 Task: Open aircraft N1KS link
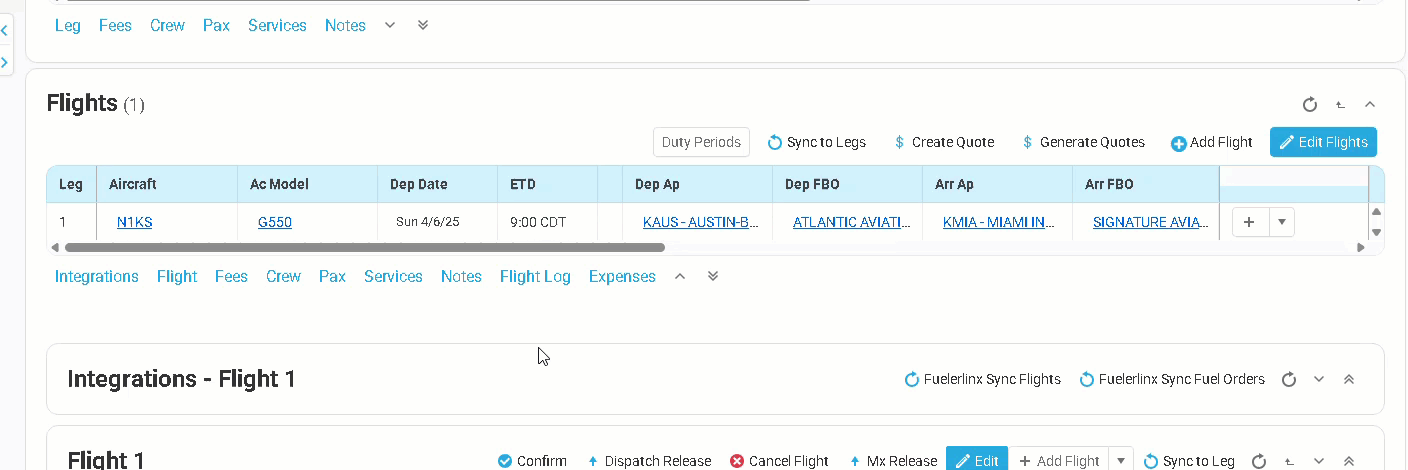[x=134, y=222]
